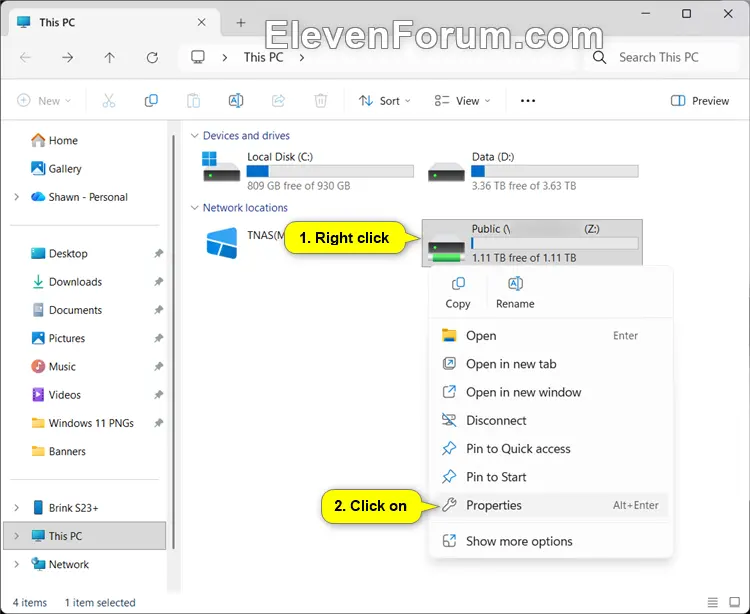Open Documents in the sidebar
Screen dimensions: 750x614
pyautogui.click(x=67, y=310)
